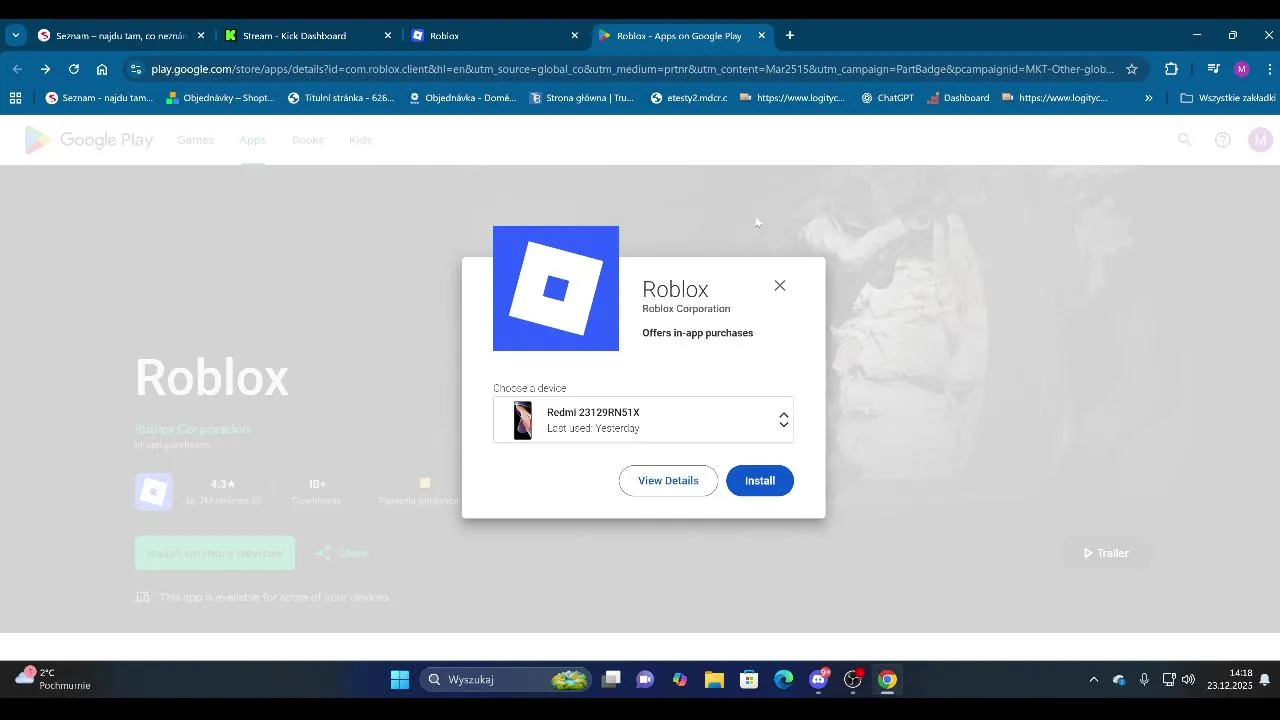
Task: Open the media control icon
Action: 1213,69
